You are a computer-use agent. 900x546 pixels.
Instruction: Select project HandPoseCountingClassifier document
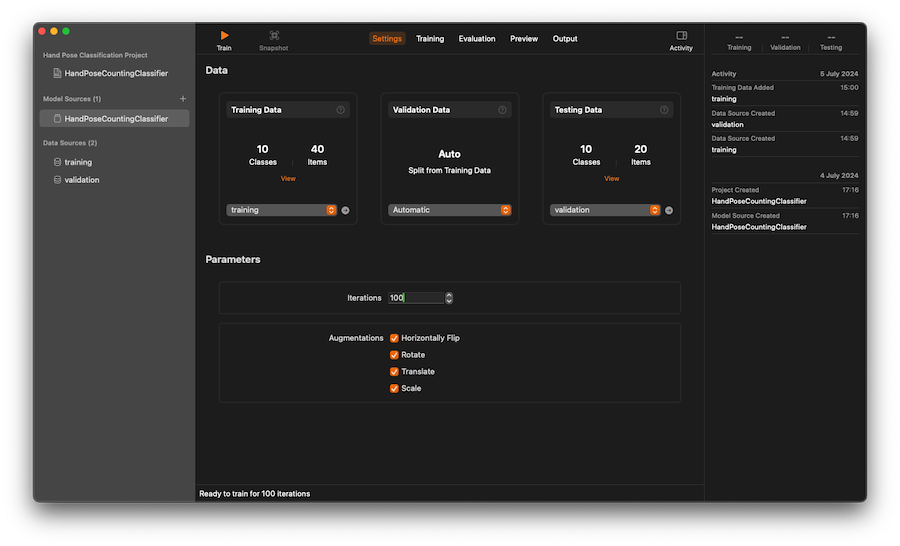(111, 73)
